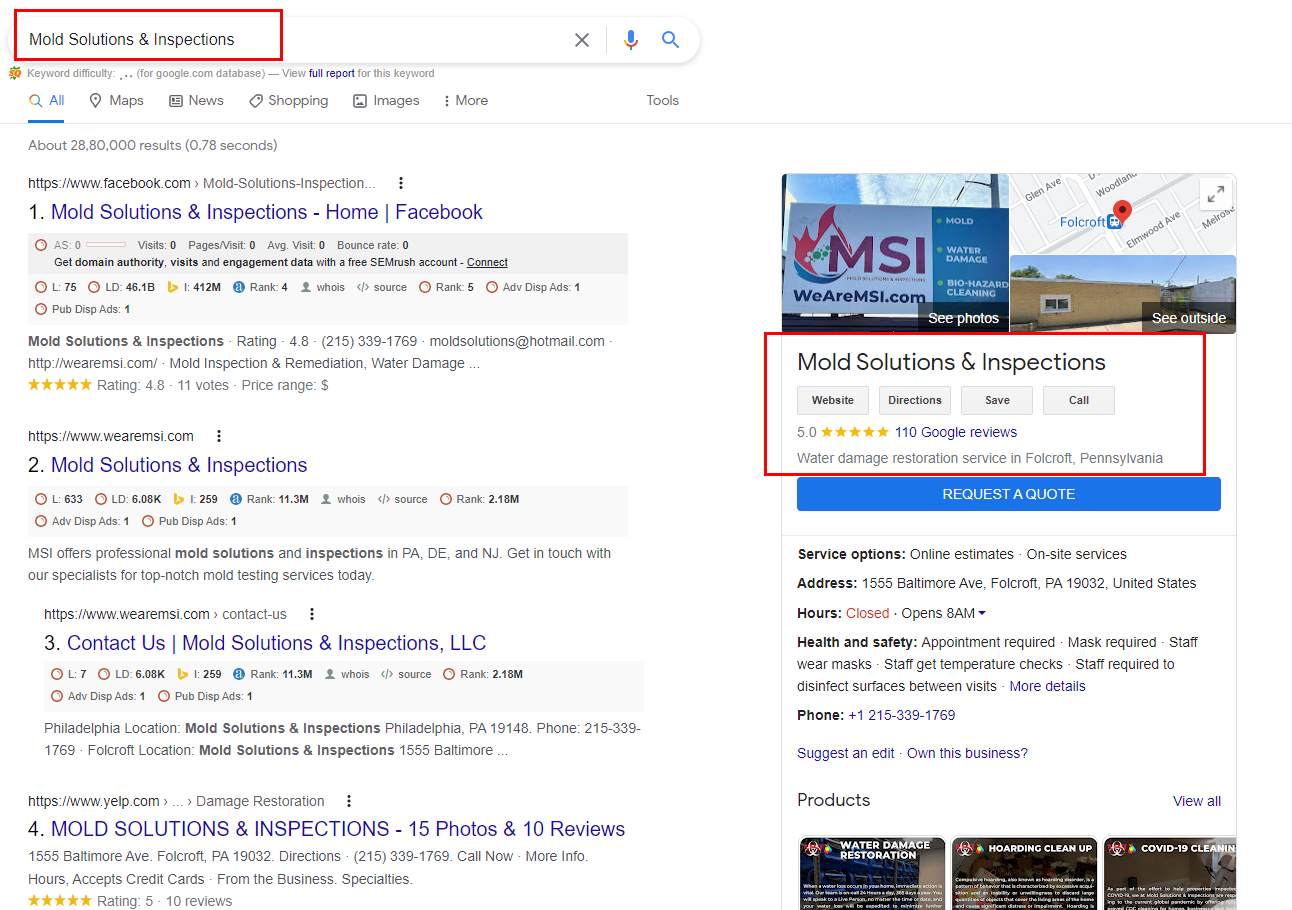Open three-dot menu for the Facebook result

(401, 183)
